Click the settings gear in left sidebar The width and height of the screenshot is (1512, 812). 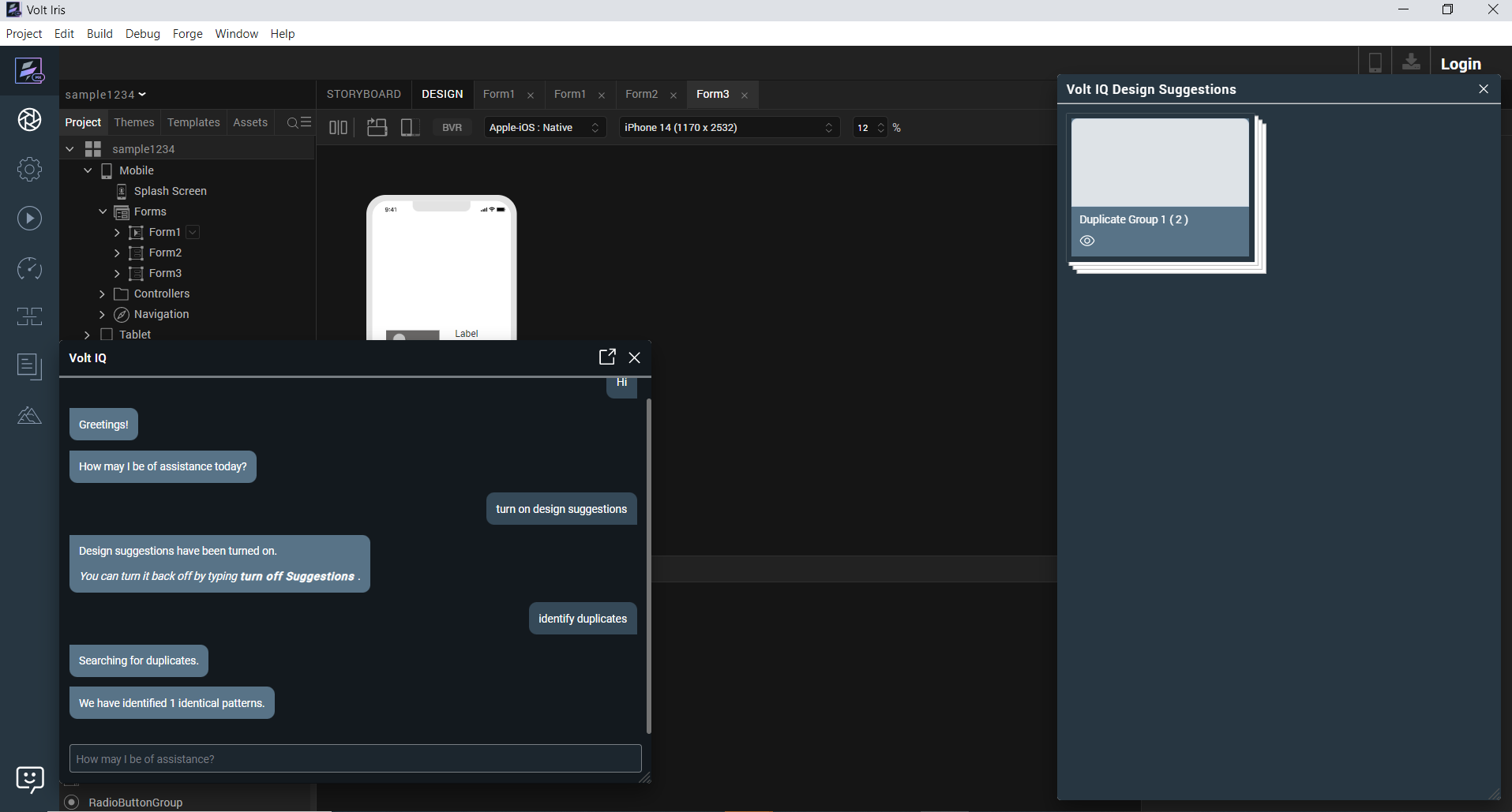[x=30, y=169]
